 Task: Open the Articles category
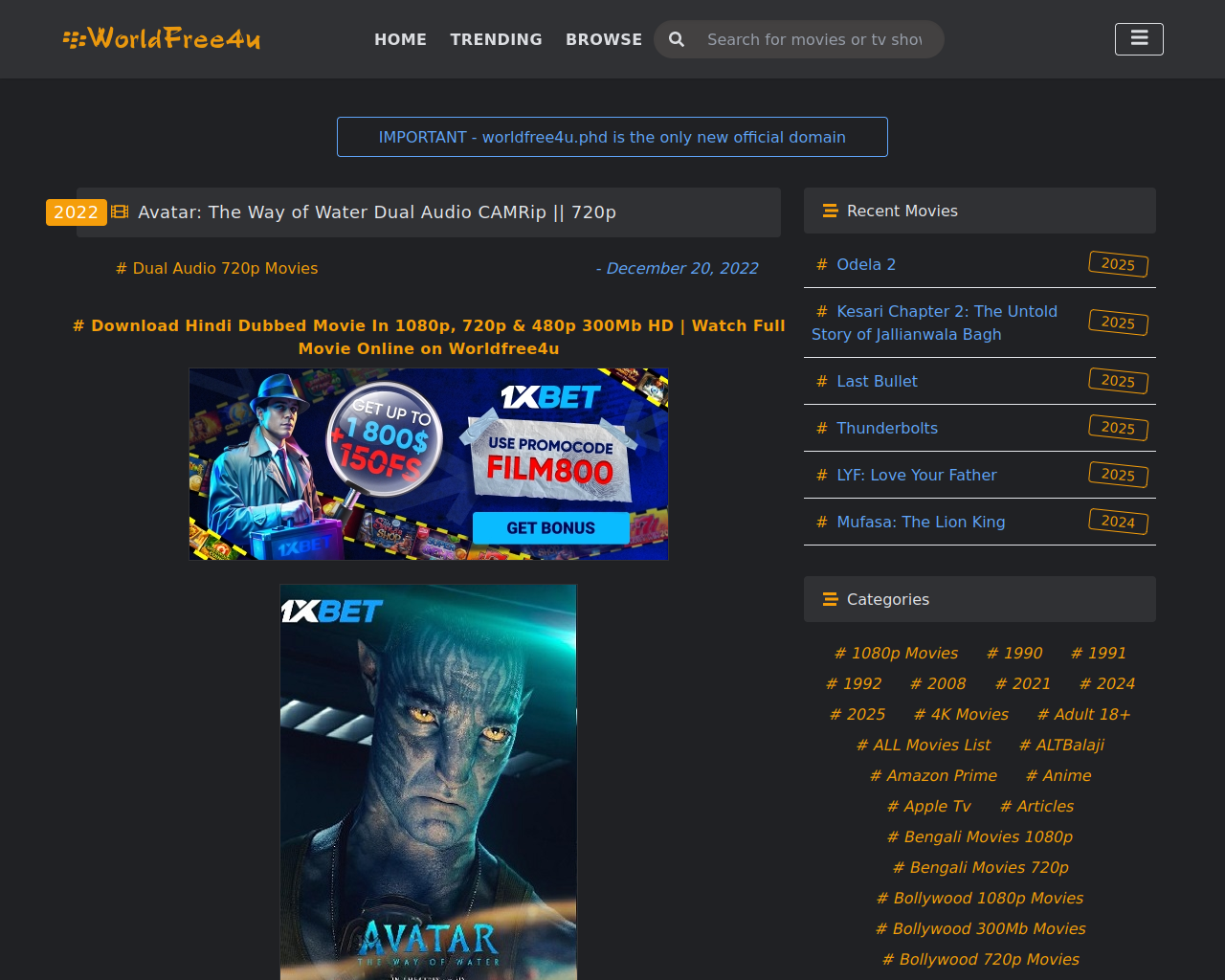click(x=1036, y=806)
